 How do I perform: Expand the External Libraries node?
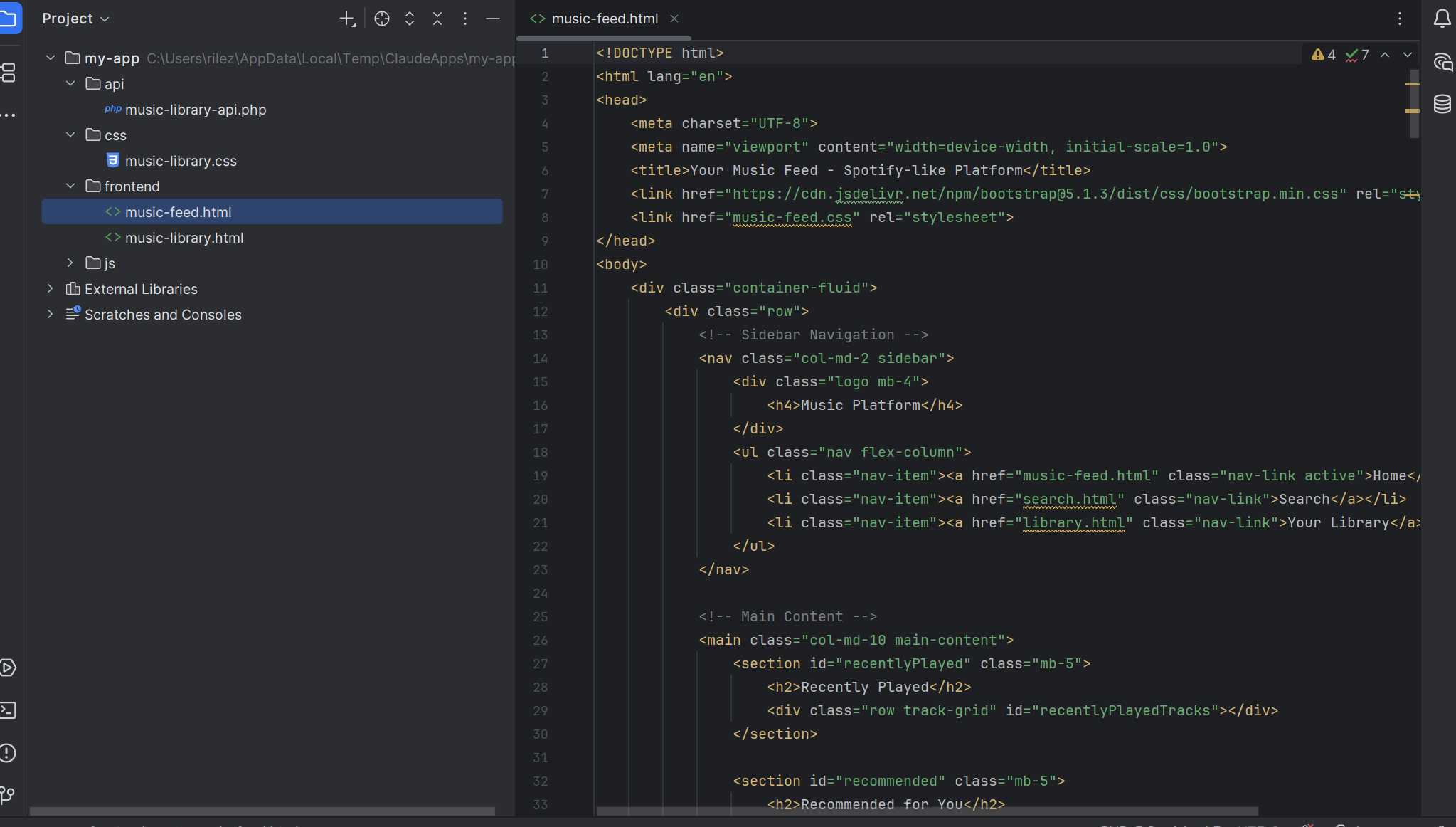tap(51, 288)
